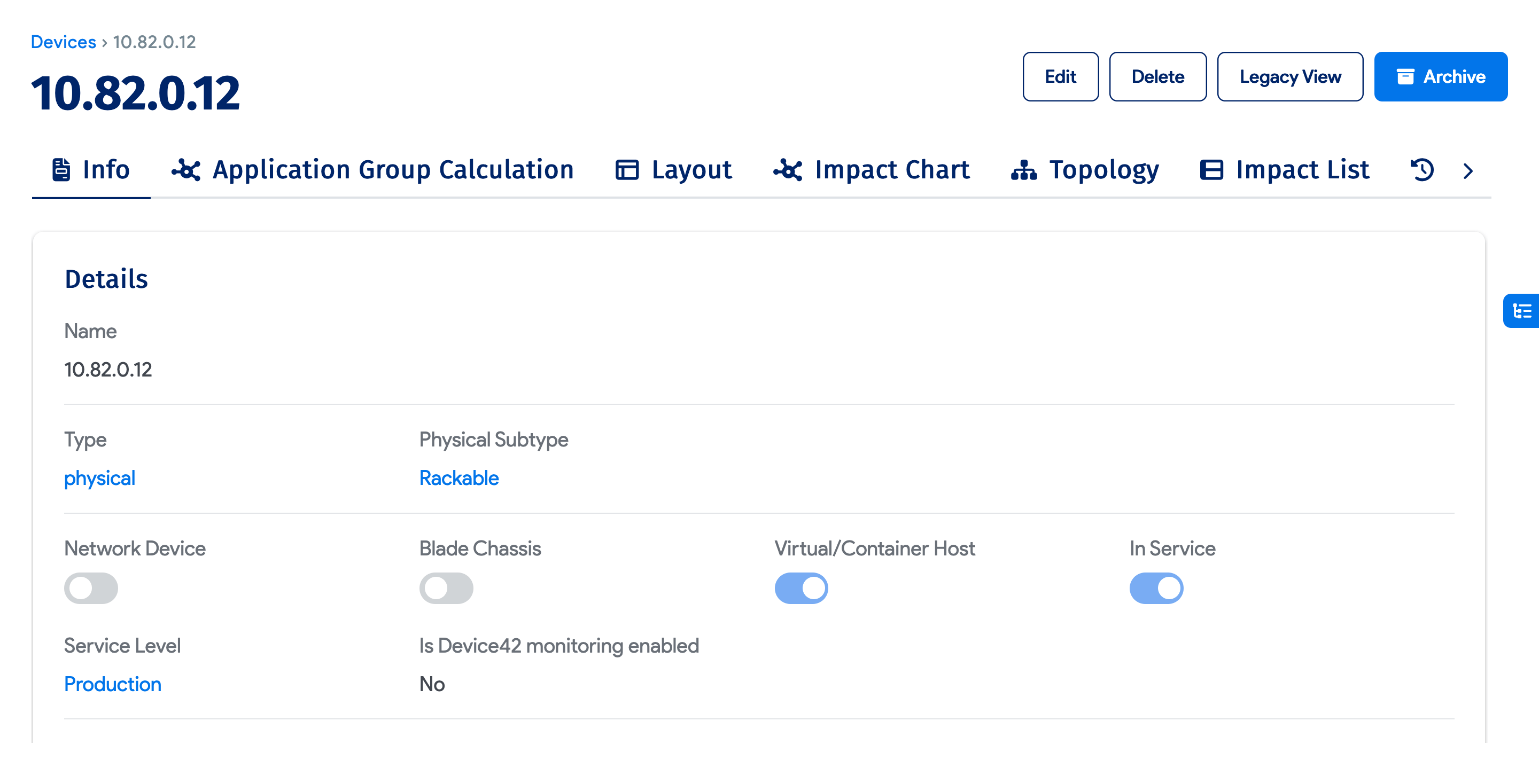Viewport: 1539px width, 784px height.
Task: Click the Topology hierarchy icon
Action: click(x=1023, y=170)
